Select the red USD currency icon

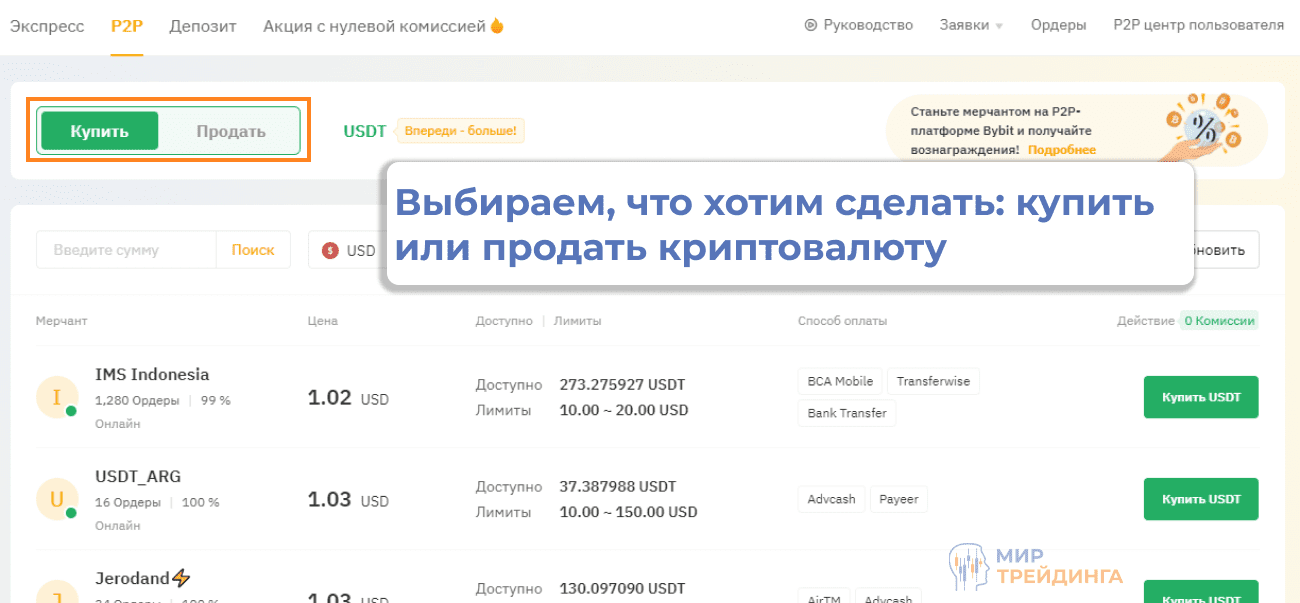pos(330,249)
